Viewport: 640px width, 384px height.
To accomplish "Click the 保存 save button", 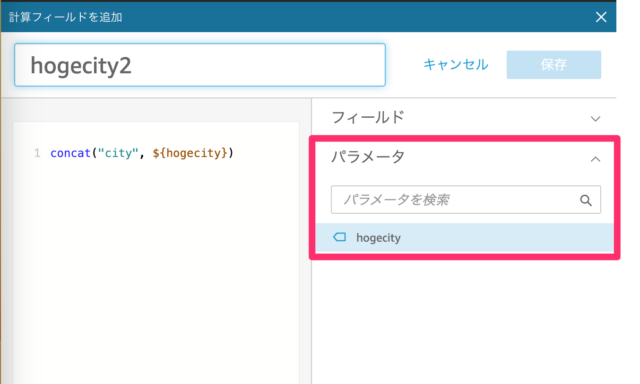I will pos(553,64).
